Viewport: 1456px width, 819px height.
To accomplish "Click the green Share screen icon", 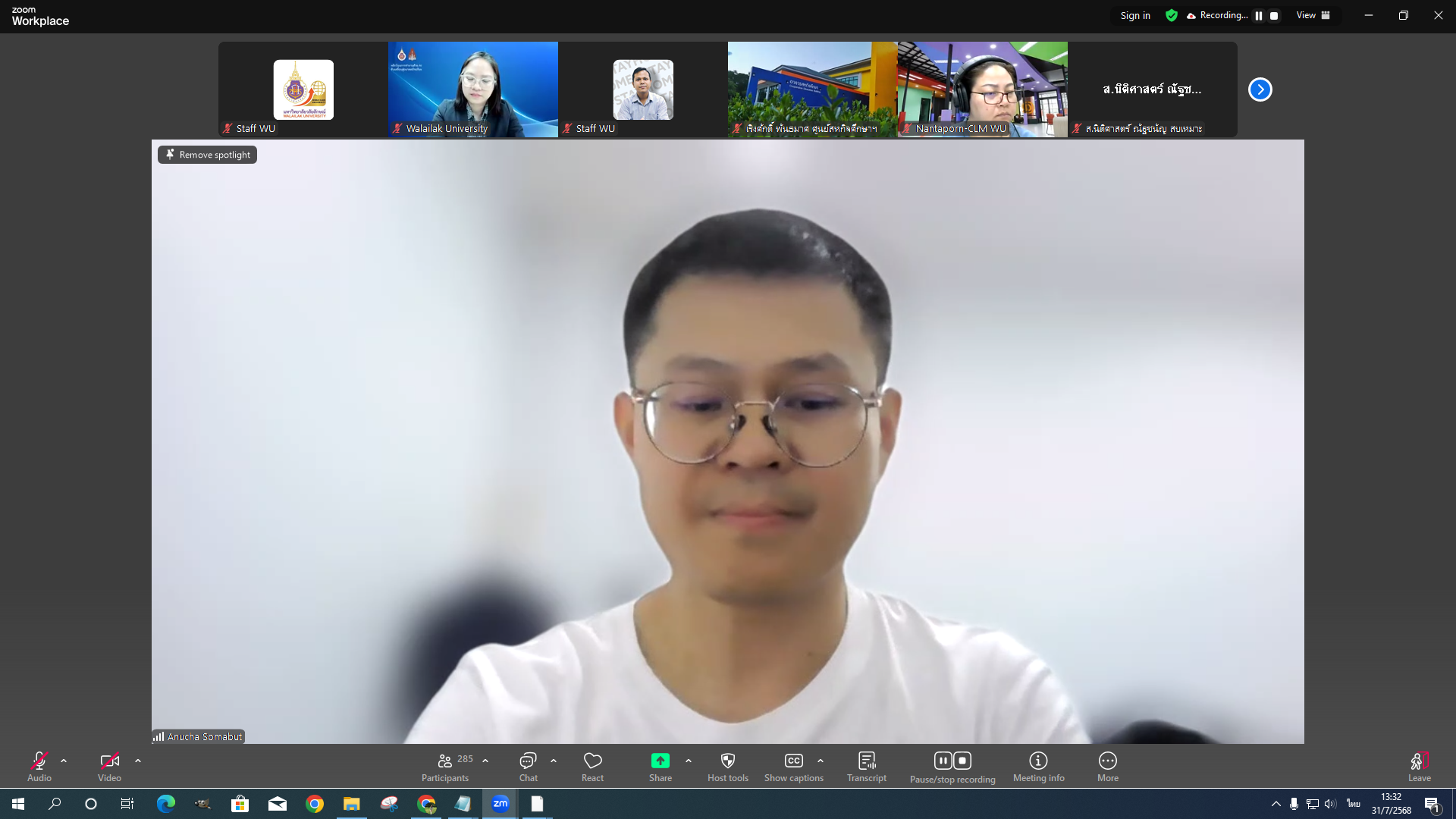I will pyautogui.click(x=660, y=761).
